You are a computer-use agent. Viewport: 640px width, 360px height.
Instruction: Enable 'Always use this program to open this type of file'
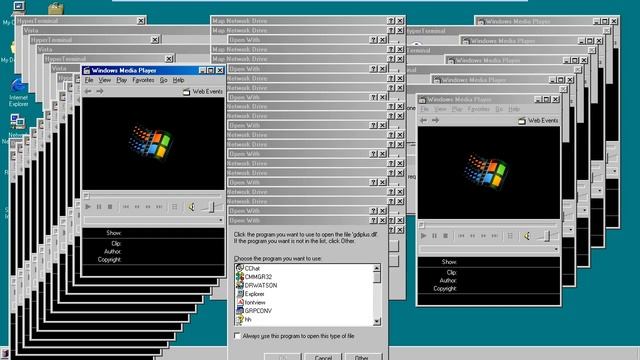[237, 336]
